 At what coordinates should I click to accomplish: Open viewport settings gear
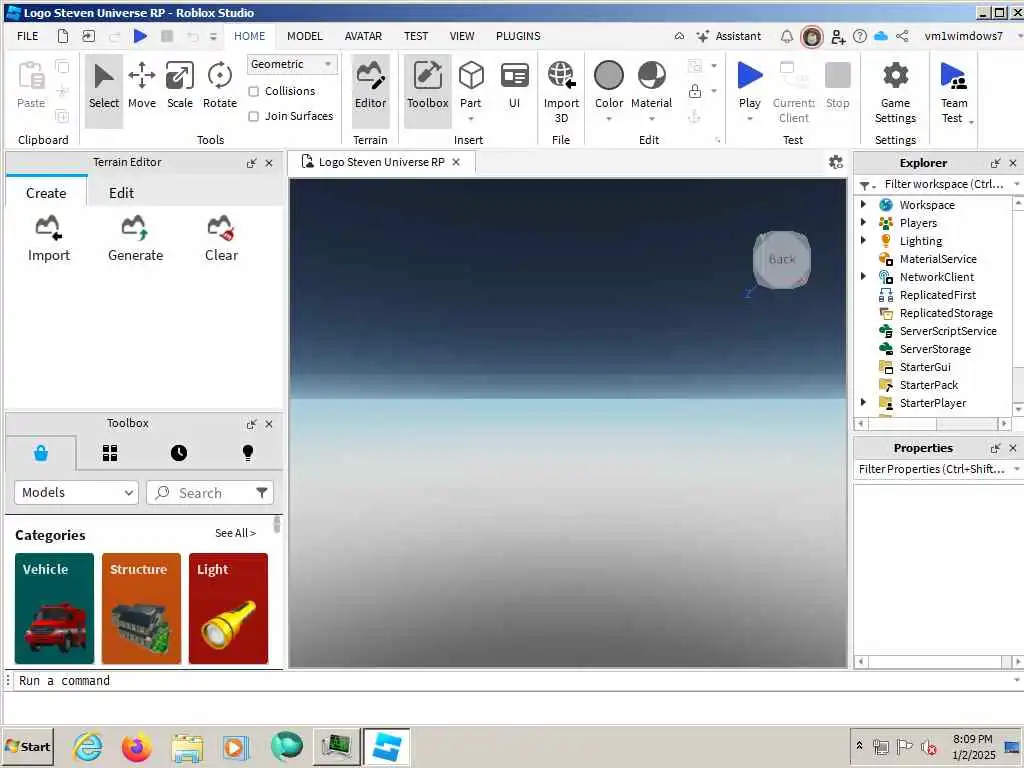click(x=835, y=162)
